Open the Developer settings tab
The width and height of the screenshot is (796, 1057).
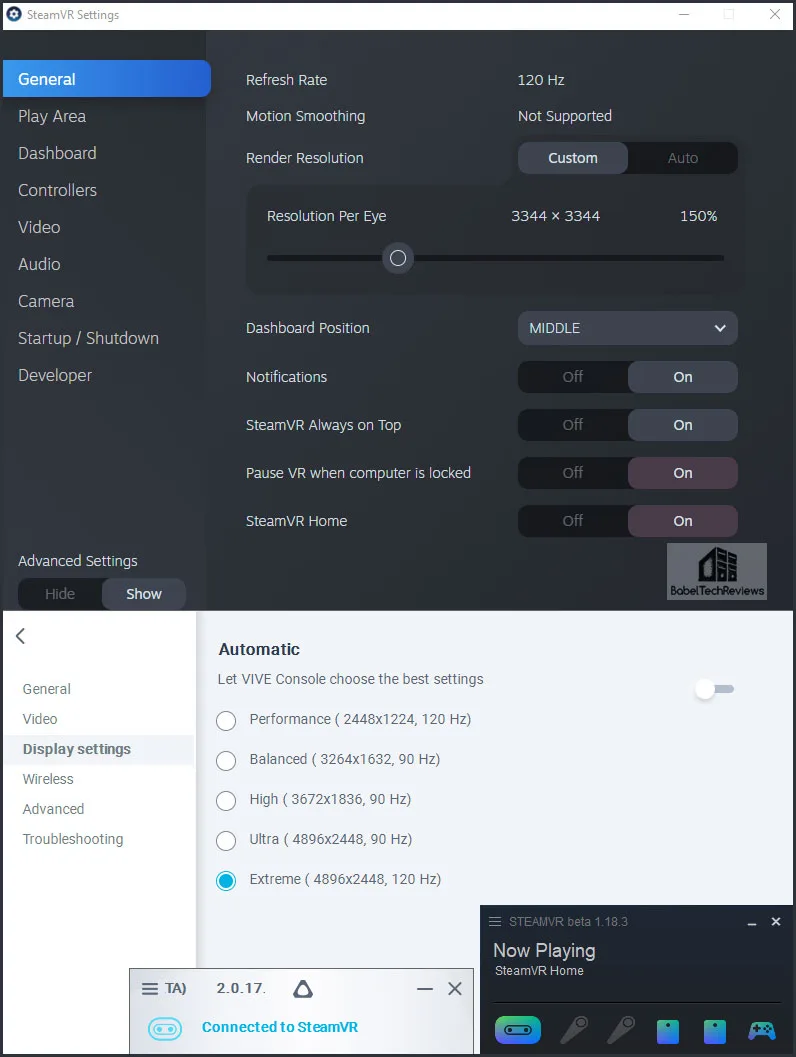tap(55, 375)
